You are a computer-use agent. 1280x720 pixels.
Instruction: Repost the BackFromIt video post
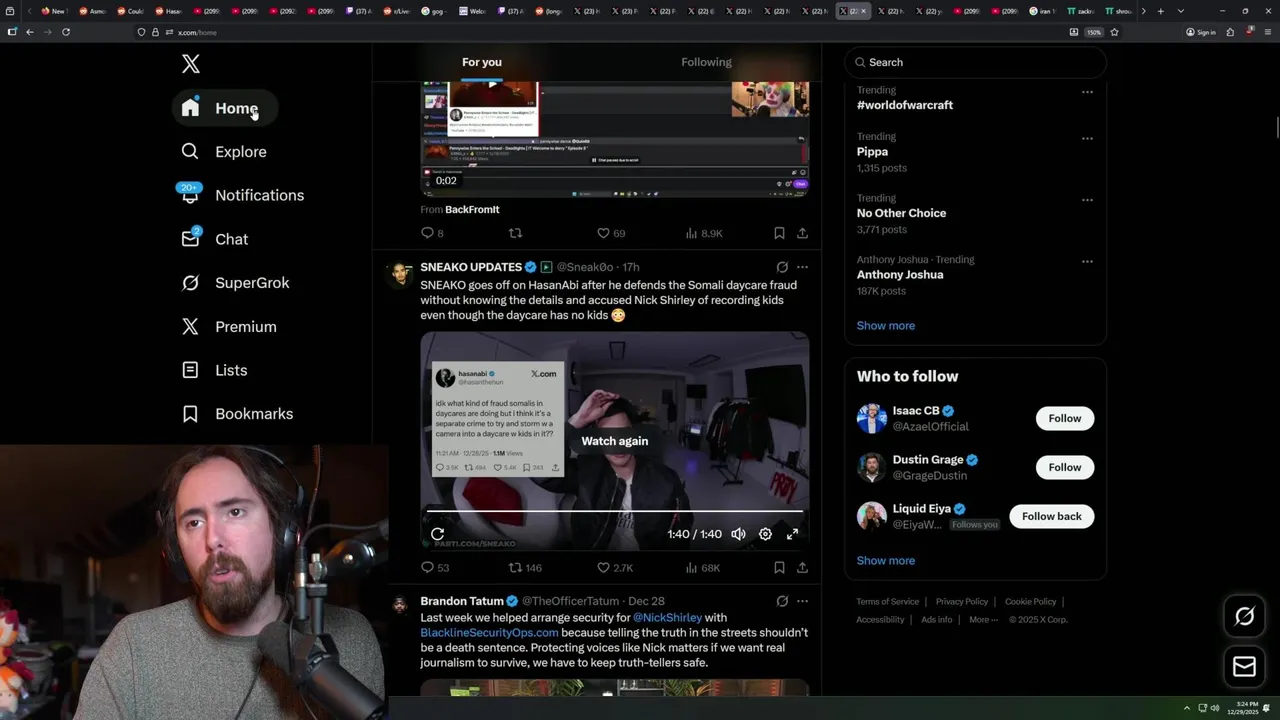click(516, 233)
